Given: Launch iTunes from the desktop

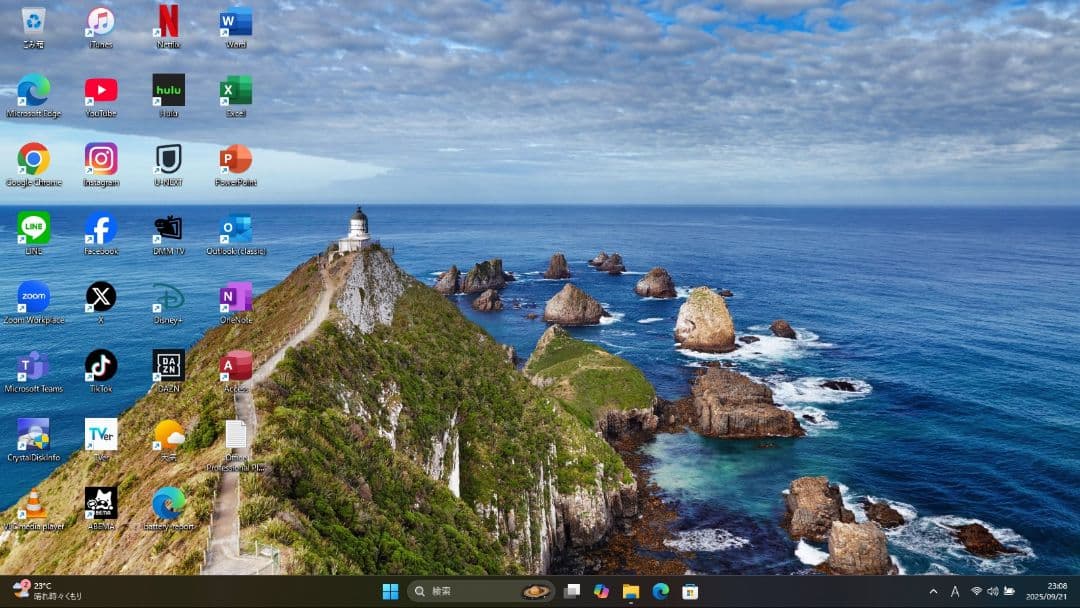Looking at the screenshot, I should pos(100,22).
